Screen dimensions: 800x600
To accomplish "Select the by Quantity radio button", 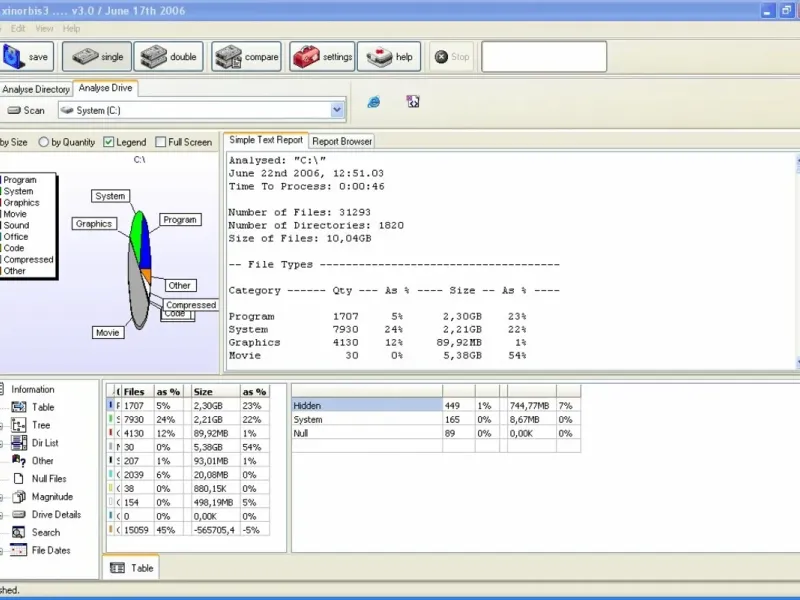I will tap(44, 142).
